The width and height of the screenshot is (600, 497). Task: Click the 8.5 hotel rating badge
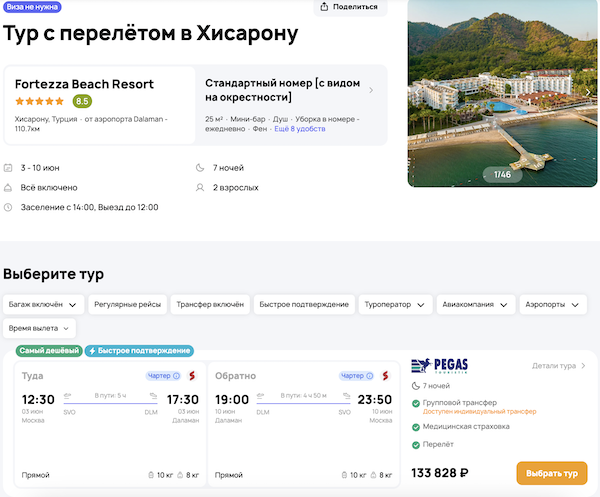82,101
